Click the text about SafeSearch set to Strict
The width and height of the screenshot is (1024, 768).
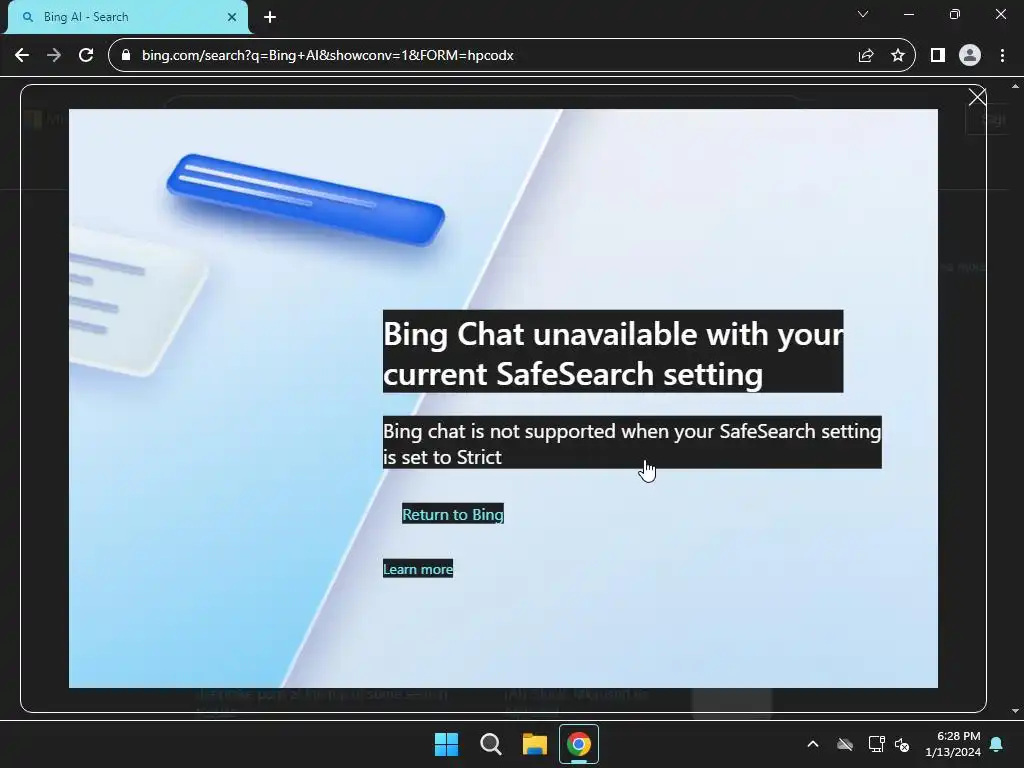632,443
